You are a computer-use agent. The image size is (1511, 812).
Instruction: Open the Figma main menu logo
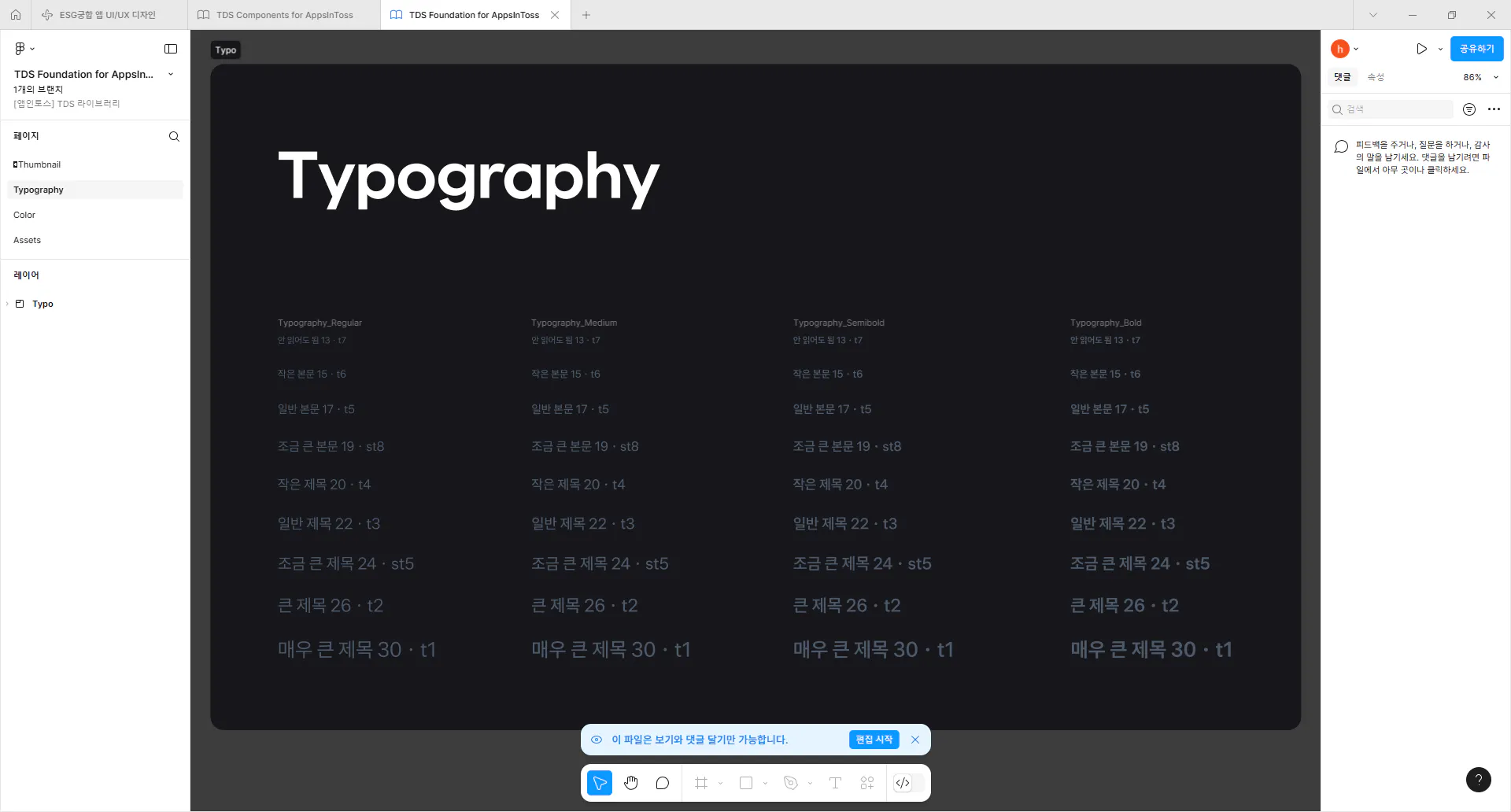[20, 49]
